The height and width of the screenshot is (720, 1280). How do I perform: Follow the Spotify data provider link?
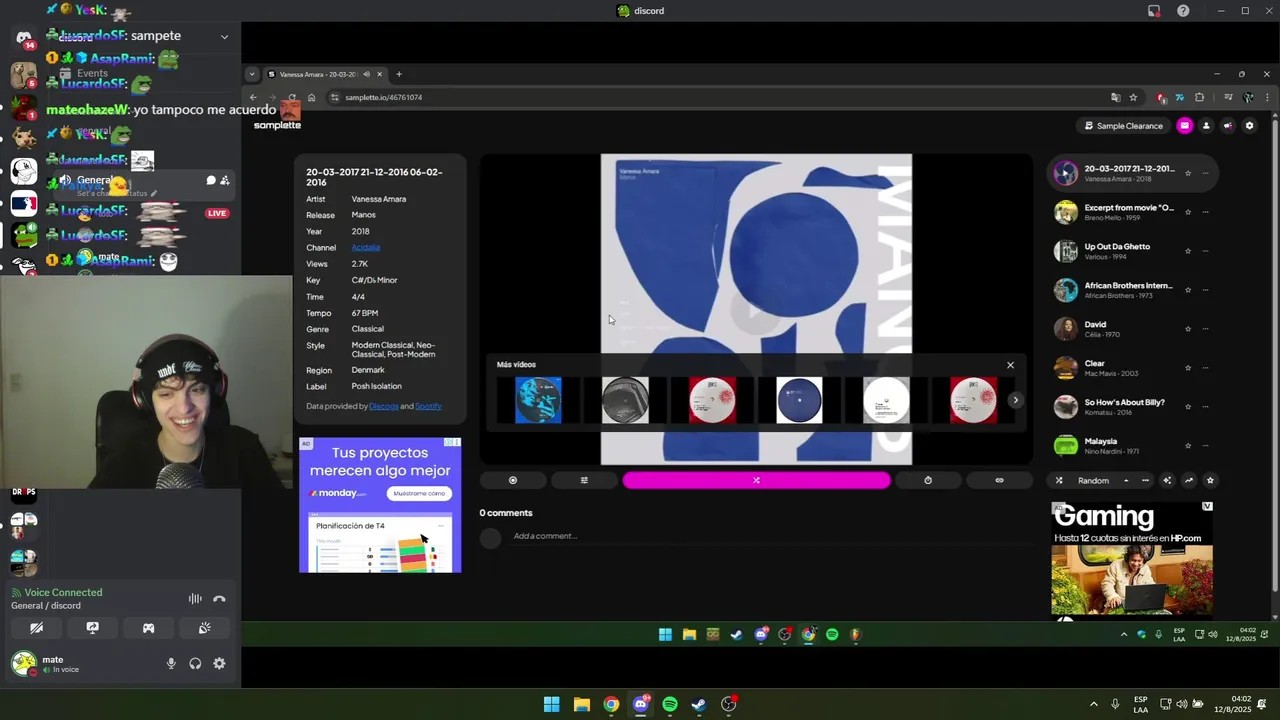point(428,406)
